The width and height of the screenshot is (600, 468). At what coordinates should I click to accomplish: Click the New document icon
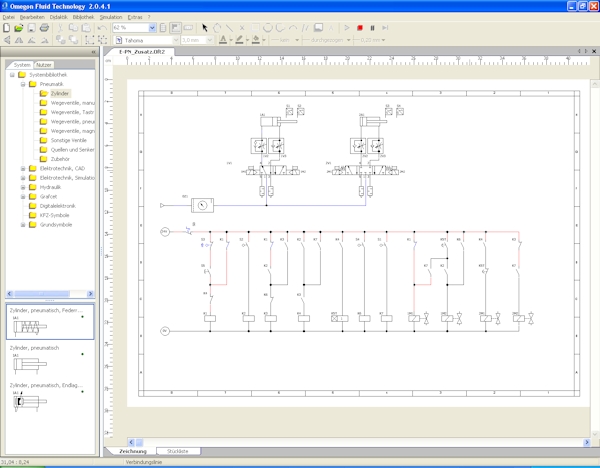[8, 28]
